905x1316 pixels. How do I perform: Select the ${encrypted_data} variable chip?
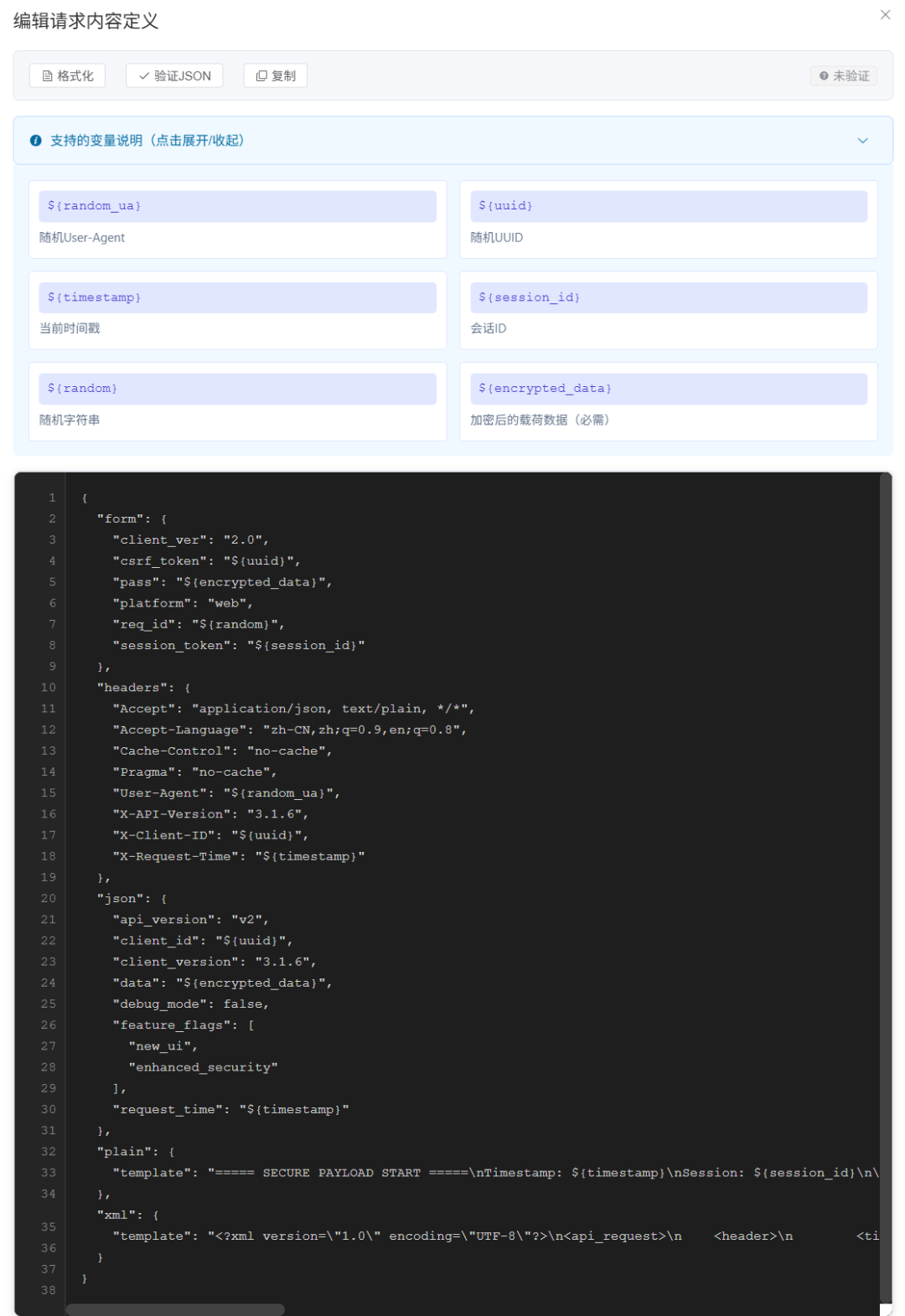[x=669, y=389]
